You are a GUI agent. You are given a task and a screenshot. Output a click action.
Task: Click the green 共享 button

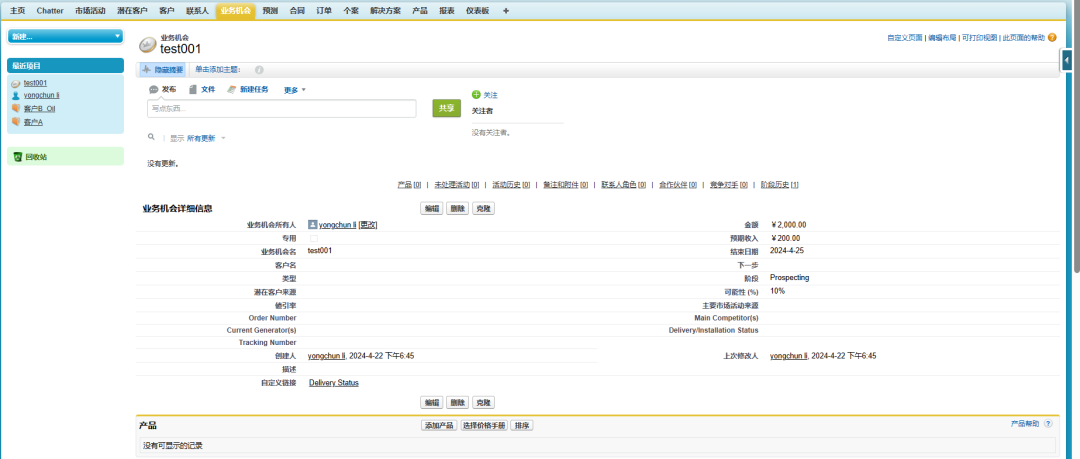[x=446, y=108]
